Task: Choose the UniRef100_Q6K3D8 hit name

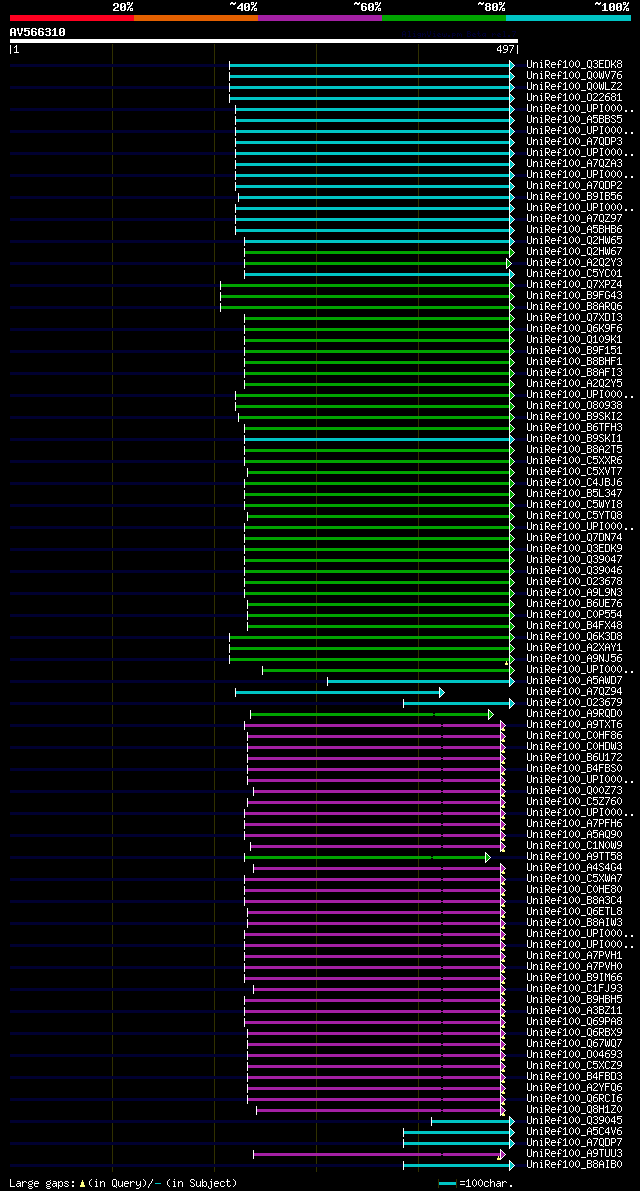Action: pyautogui.click(x=574, y=637)
